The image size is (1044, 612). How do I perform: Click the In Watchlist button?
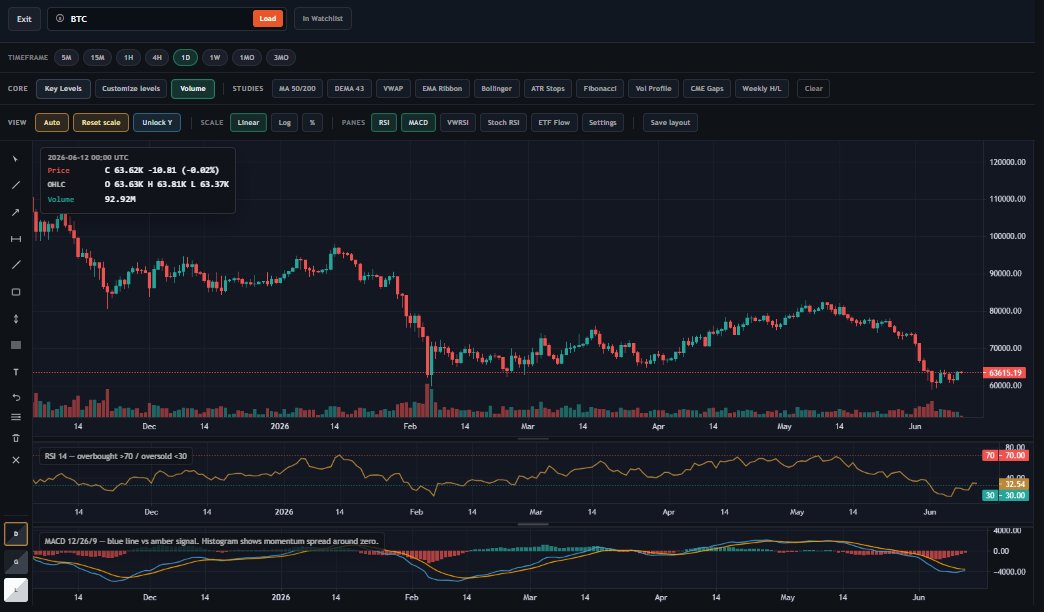[323, 19]
